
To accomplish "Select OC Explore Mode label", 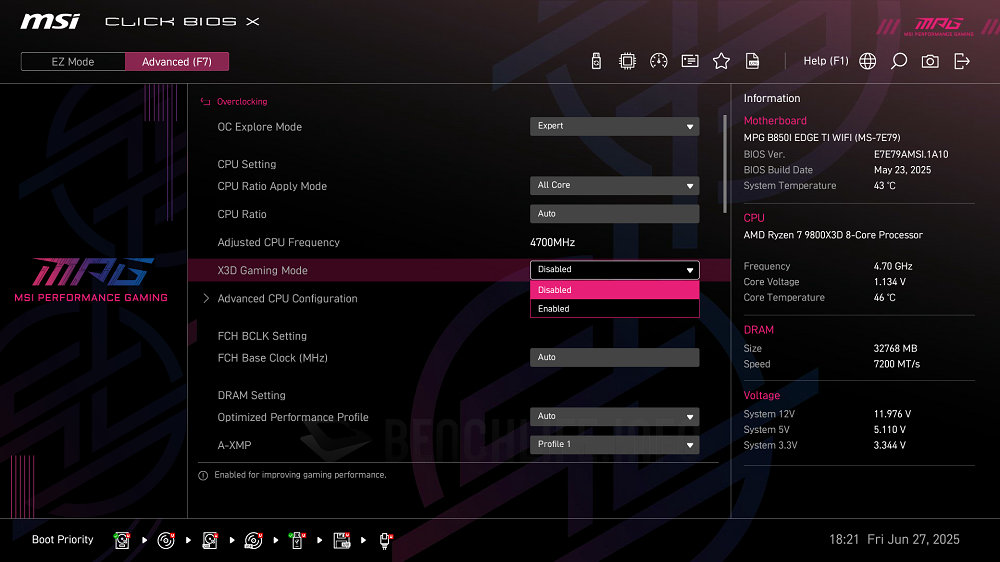I will pos(260,127).
